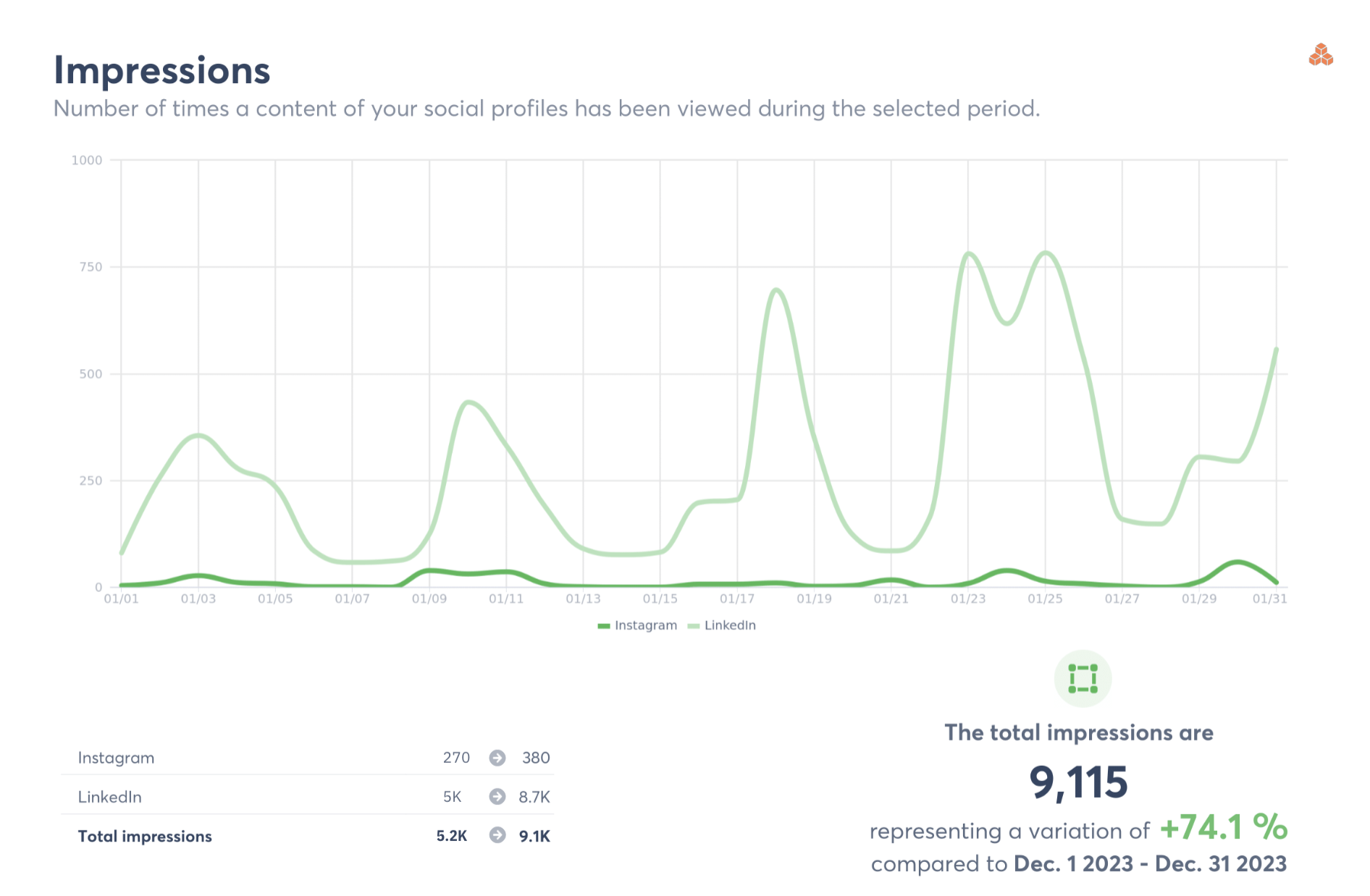1370x896 pixels.
Task: Select the Instagram row label in table
Action: (x=116, y=758)
